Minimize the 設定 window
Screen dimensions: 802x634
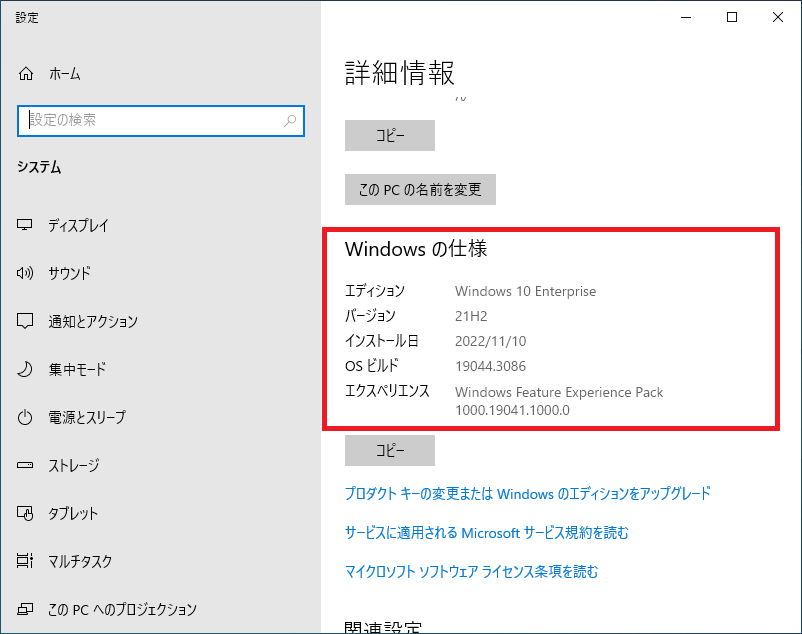coord(686,17)
